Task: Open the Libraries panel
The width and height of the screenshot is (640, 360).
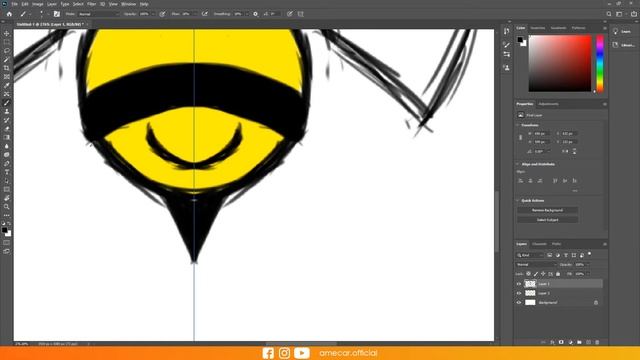Action: coord(624,45)
